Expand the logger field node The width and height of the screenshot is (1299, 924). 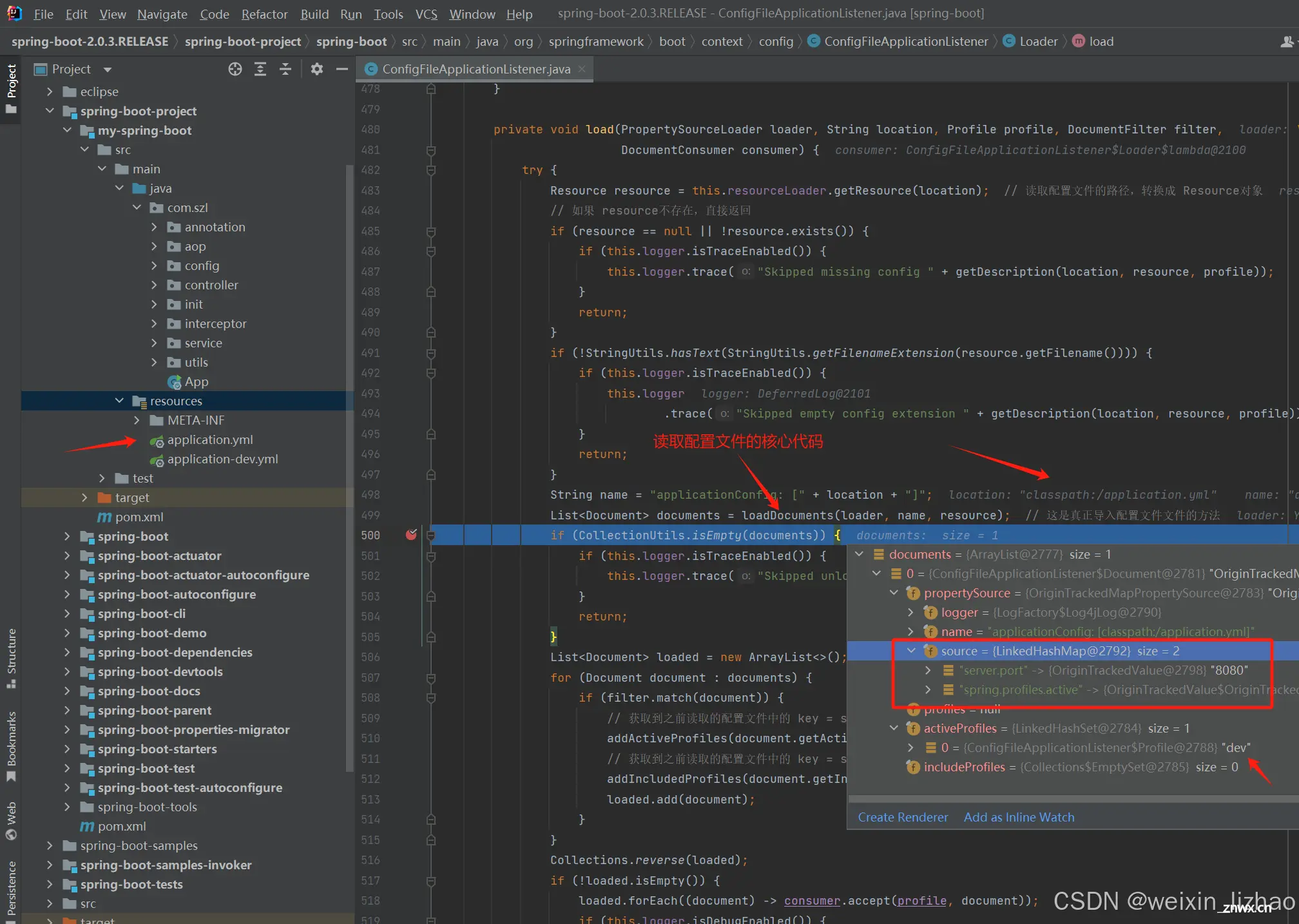coord(911,612)
